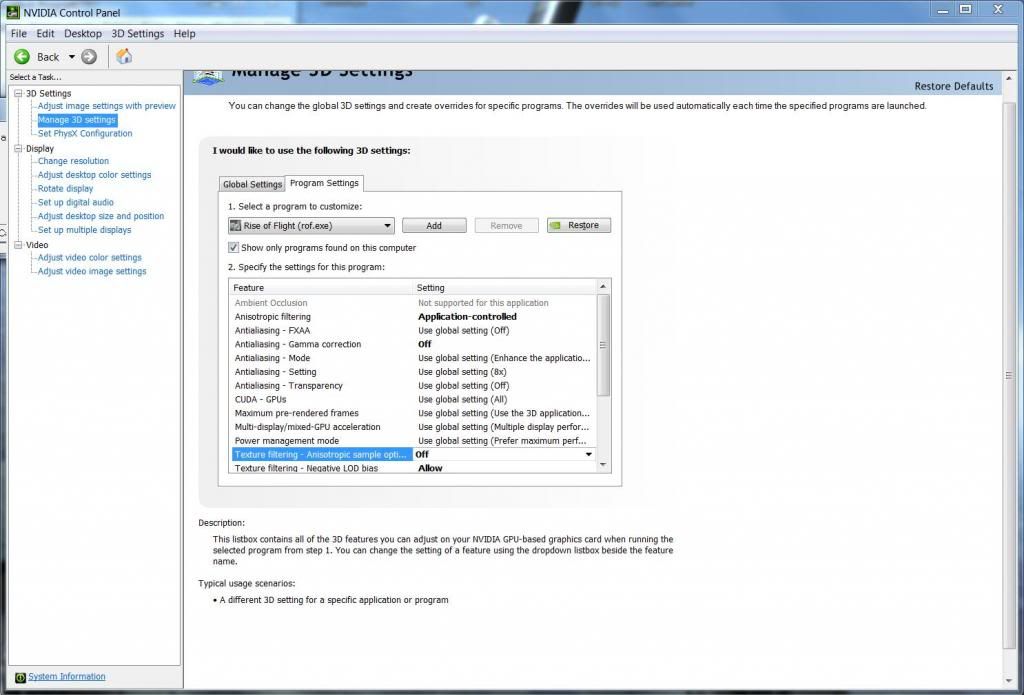The image size is (1024, 695).
Task: Click the Forward arrow icon in toolbar
Action: coord(89,57)
